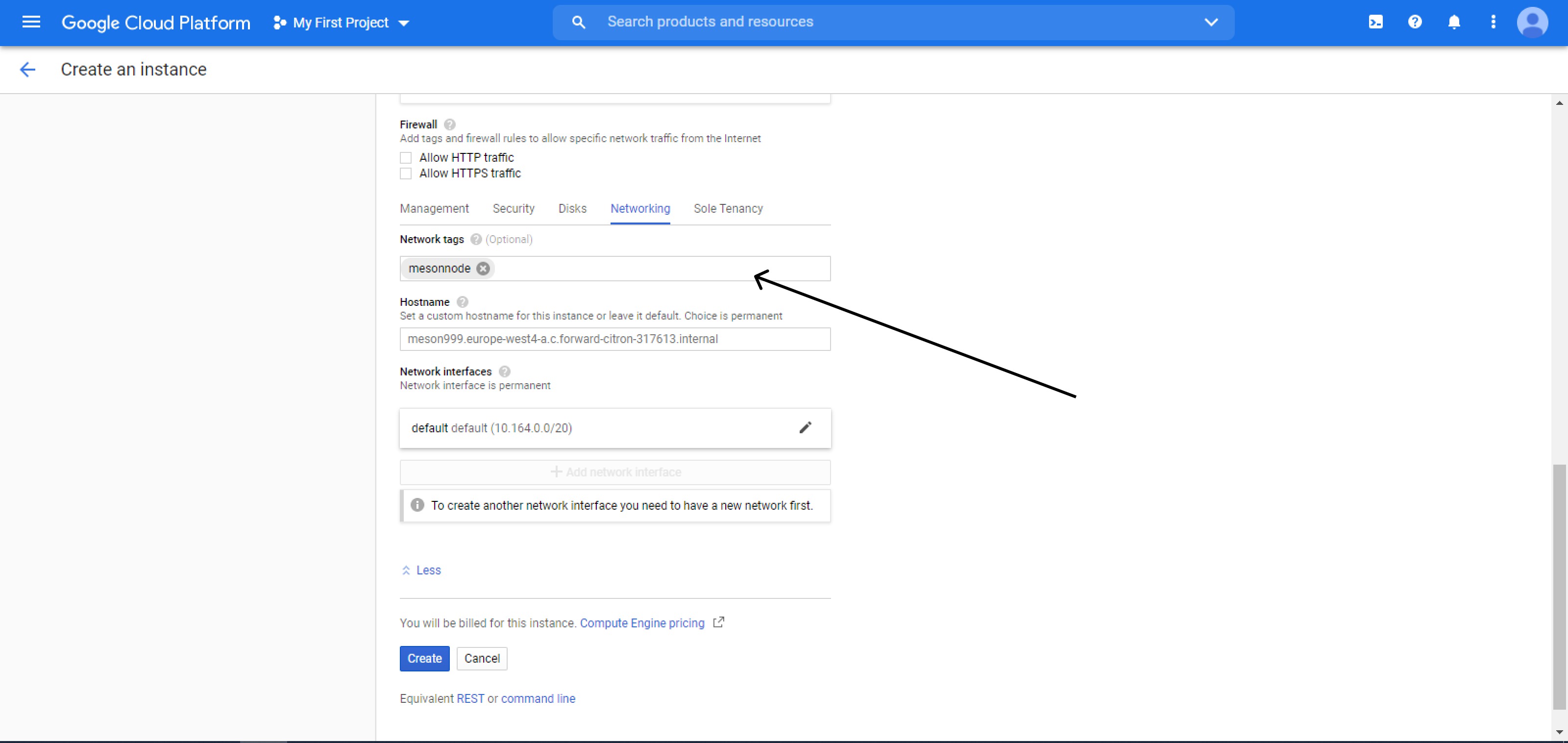Switch to the Management tab
1568x743 pixels.
(x=434, y=209)
